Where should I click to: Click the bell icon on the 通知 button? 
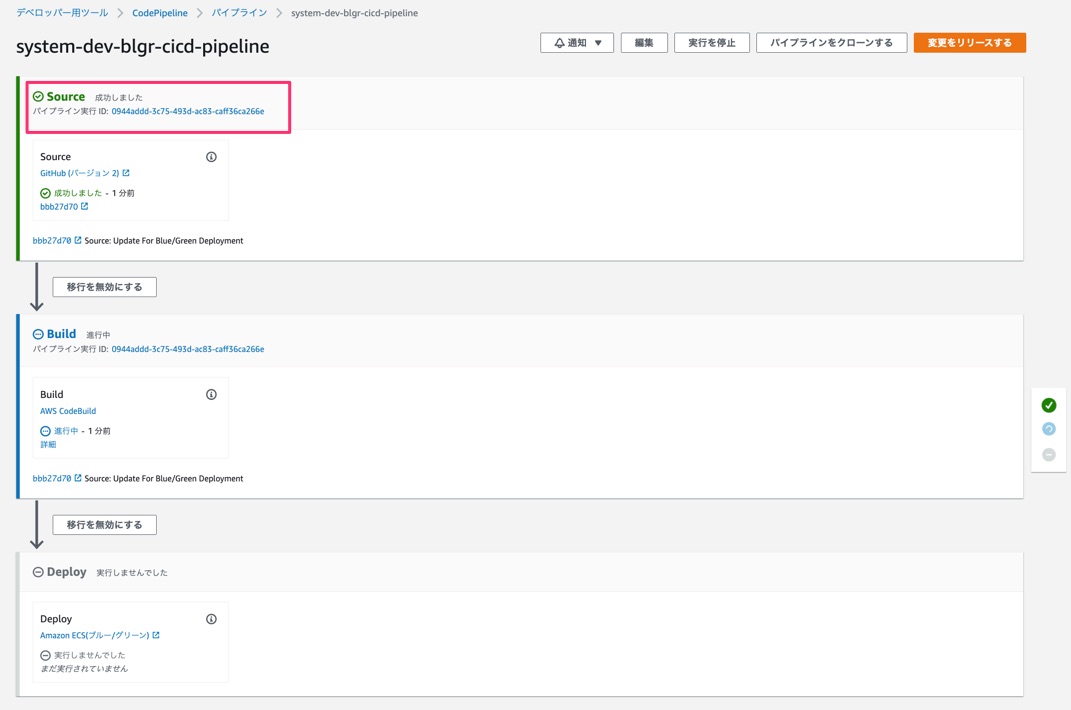pyautogui.click(x=558, y=42)
